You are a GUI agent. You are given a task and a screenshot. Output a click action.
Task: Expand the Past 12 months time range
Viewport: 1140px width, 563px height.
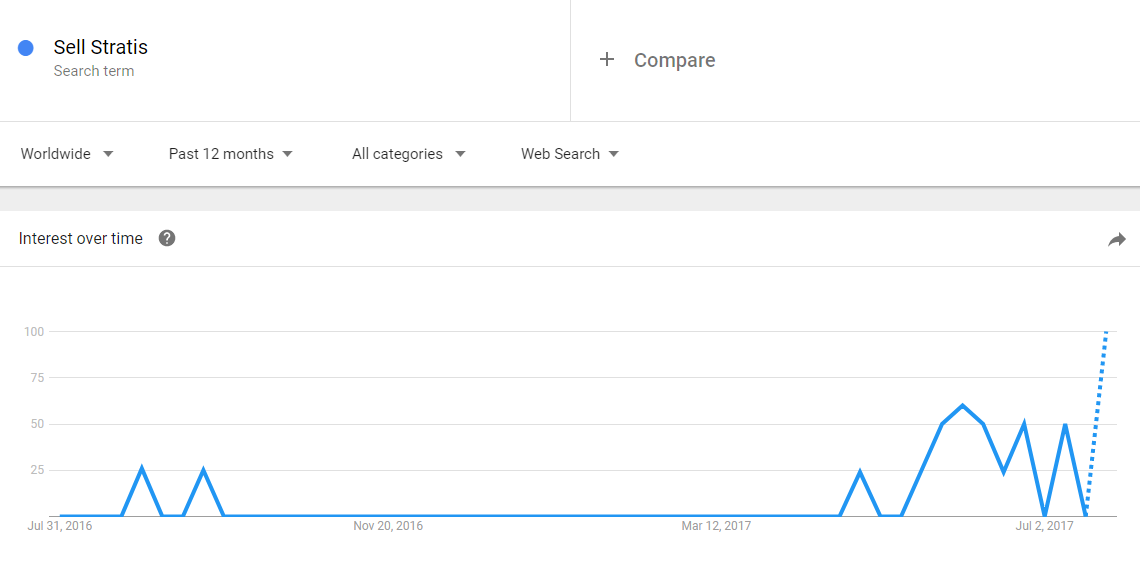click(x=230, y=154)
